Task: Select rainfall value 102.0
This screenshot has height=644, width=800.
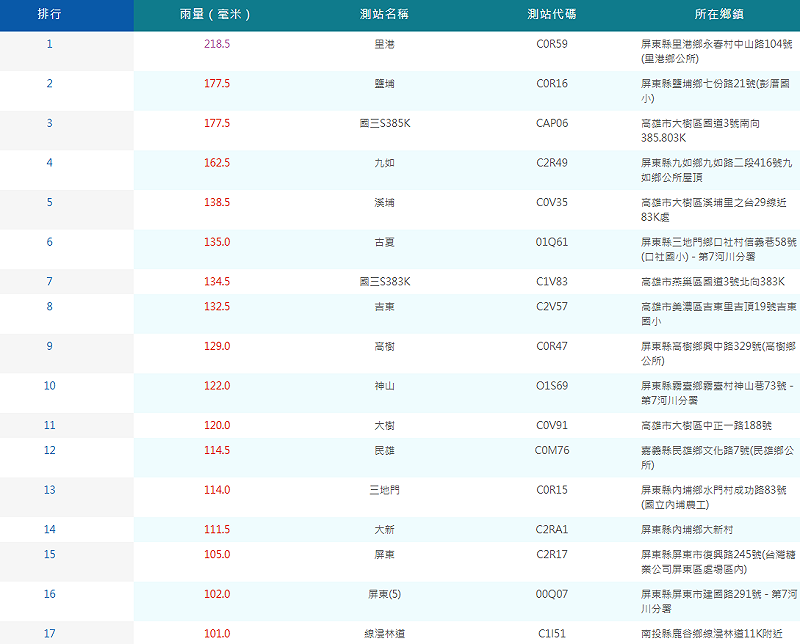Action: [217, 595]
